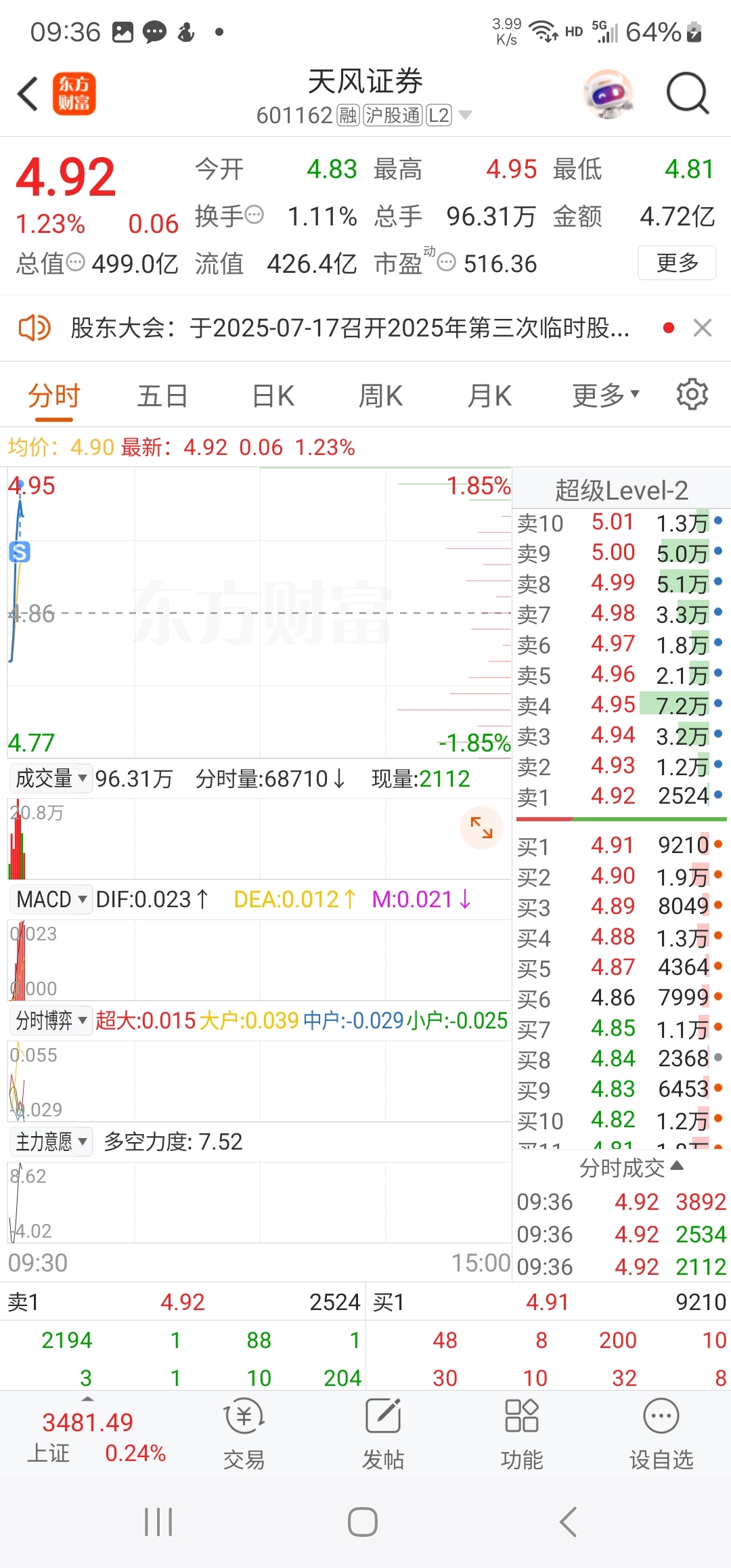Tap 设自选 add to watchlist
The height and width of the screenshot is (1568, 731).
coord(661,1433)
